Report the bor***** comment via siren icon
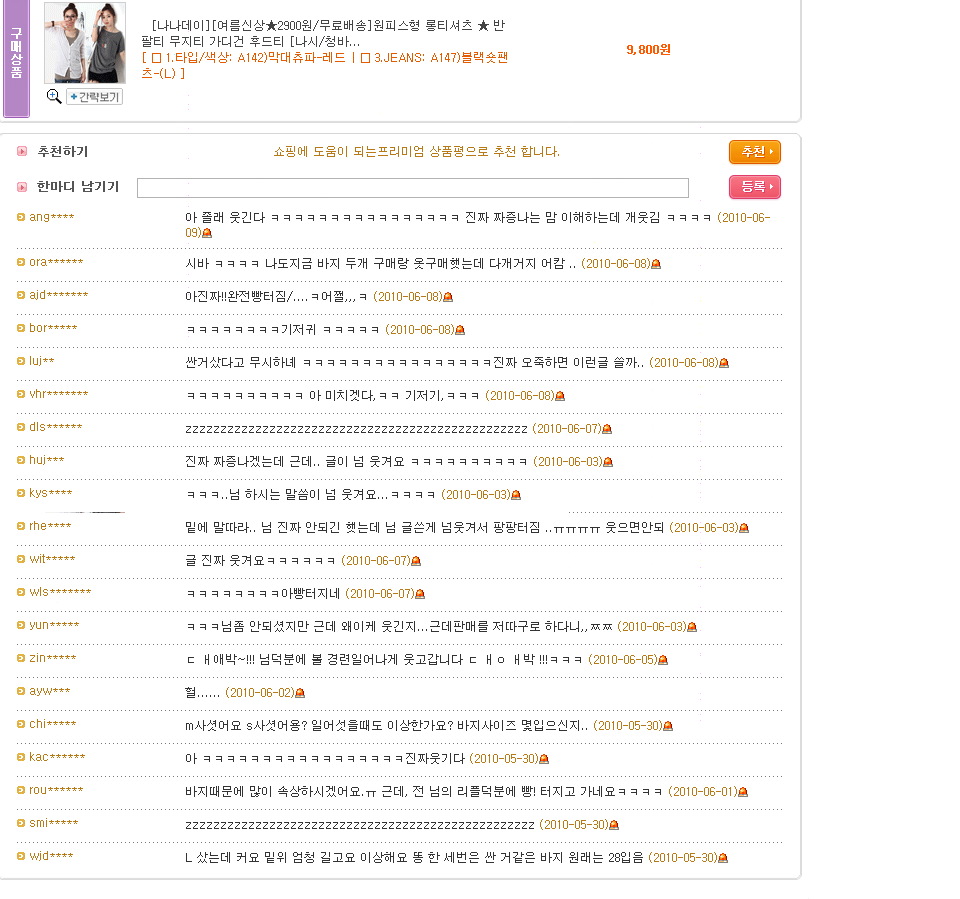The width and height of the screenshot is (960, 899). point(460,330)
